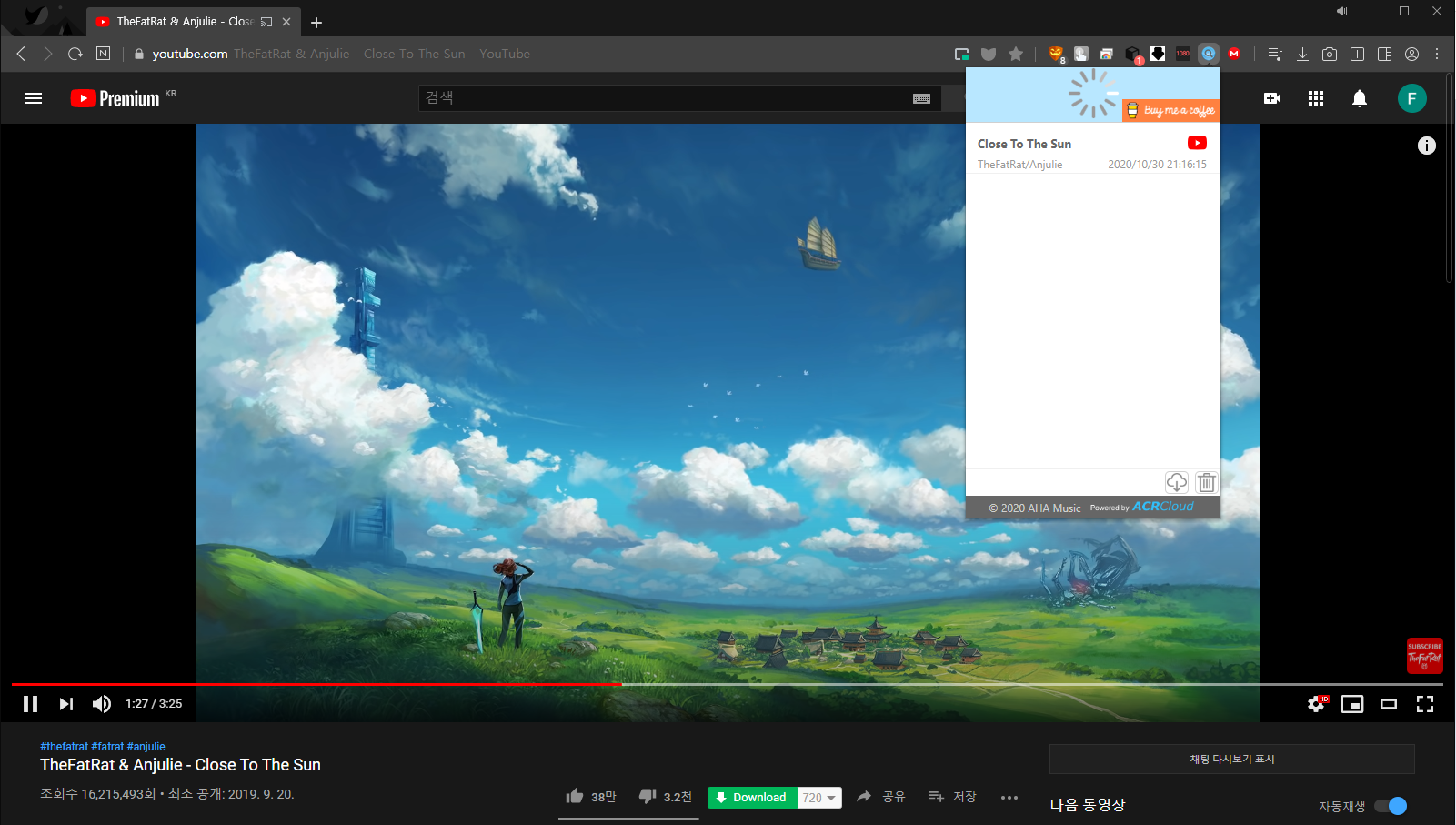1456x825 pixels.
Task: Open YouTube link in AHA Music result
Action: (x=1197, y=143)
